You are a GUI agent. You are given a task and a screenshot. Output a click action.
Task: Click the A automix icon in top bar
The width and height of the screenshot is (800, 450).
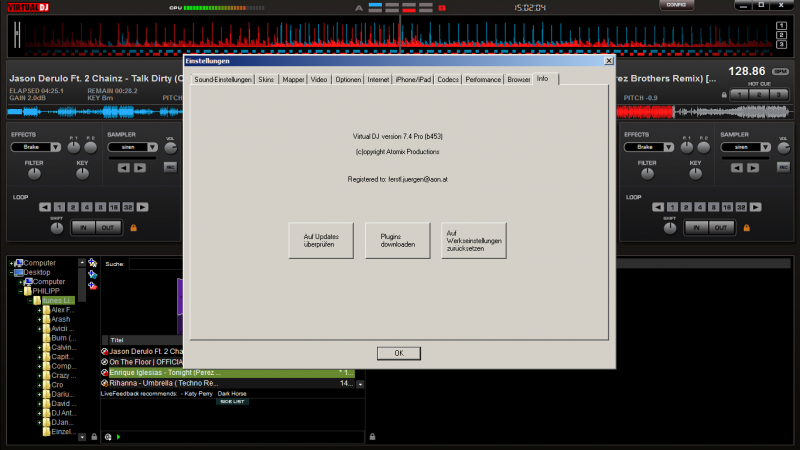coord(359,8)
